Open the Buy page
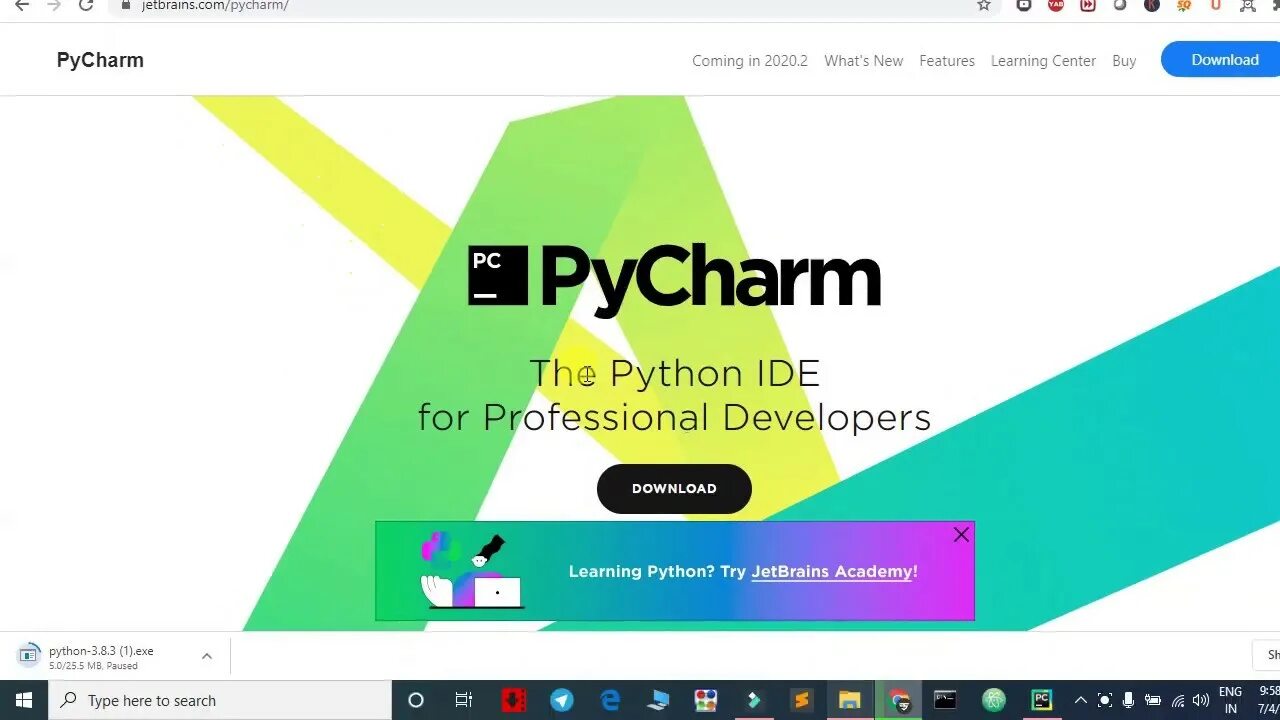 (x=1124, y=61)
